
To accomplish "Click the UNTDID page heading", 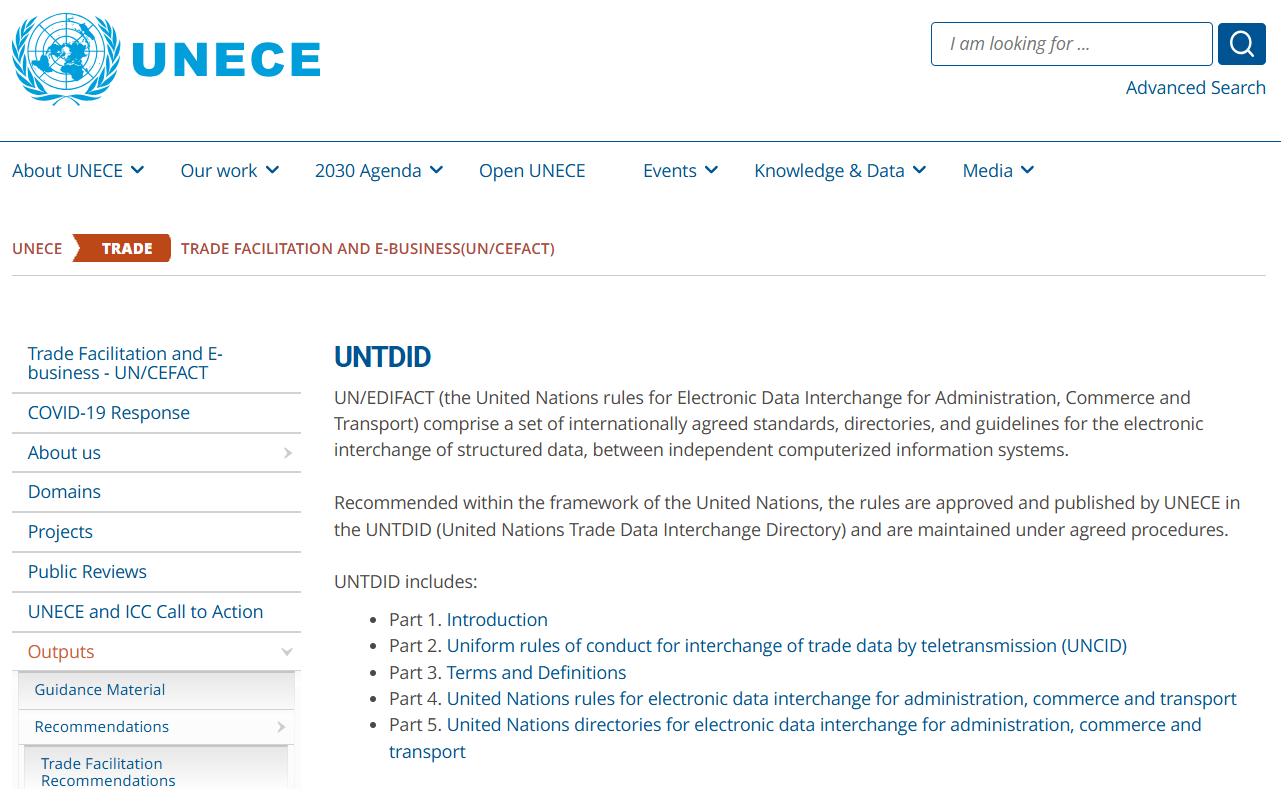I will (382, 357).
